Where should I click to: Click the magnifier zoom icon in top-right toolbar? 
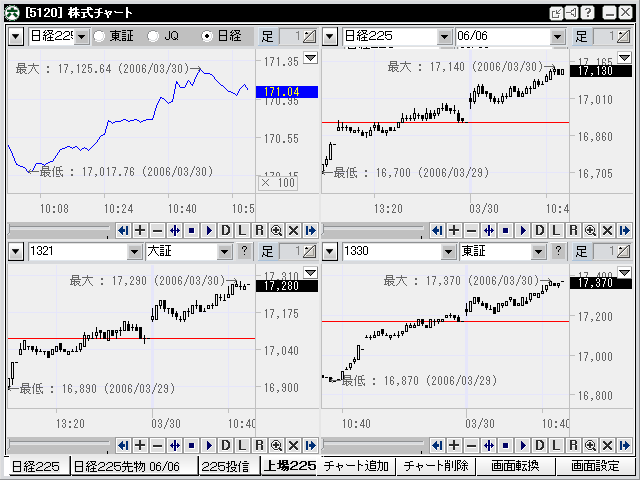click(590, 231)
